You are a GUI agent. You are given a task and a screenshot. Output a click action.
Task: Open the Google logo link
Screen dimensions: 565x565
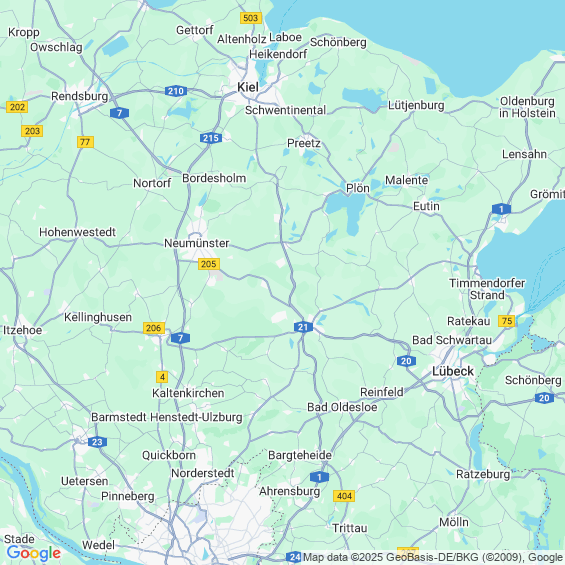pyautogui.click(x=34, y=553)
